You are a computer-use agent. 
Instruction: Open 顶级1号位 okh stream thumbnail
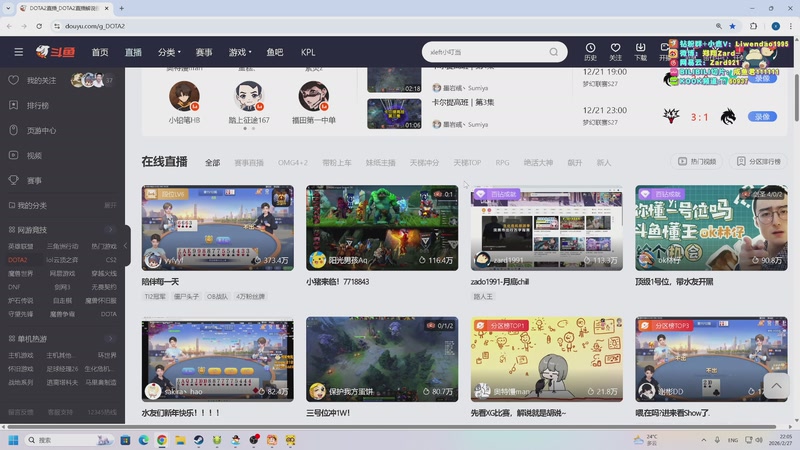point(711,228)
